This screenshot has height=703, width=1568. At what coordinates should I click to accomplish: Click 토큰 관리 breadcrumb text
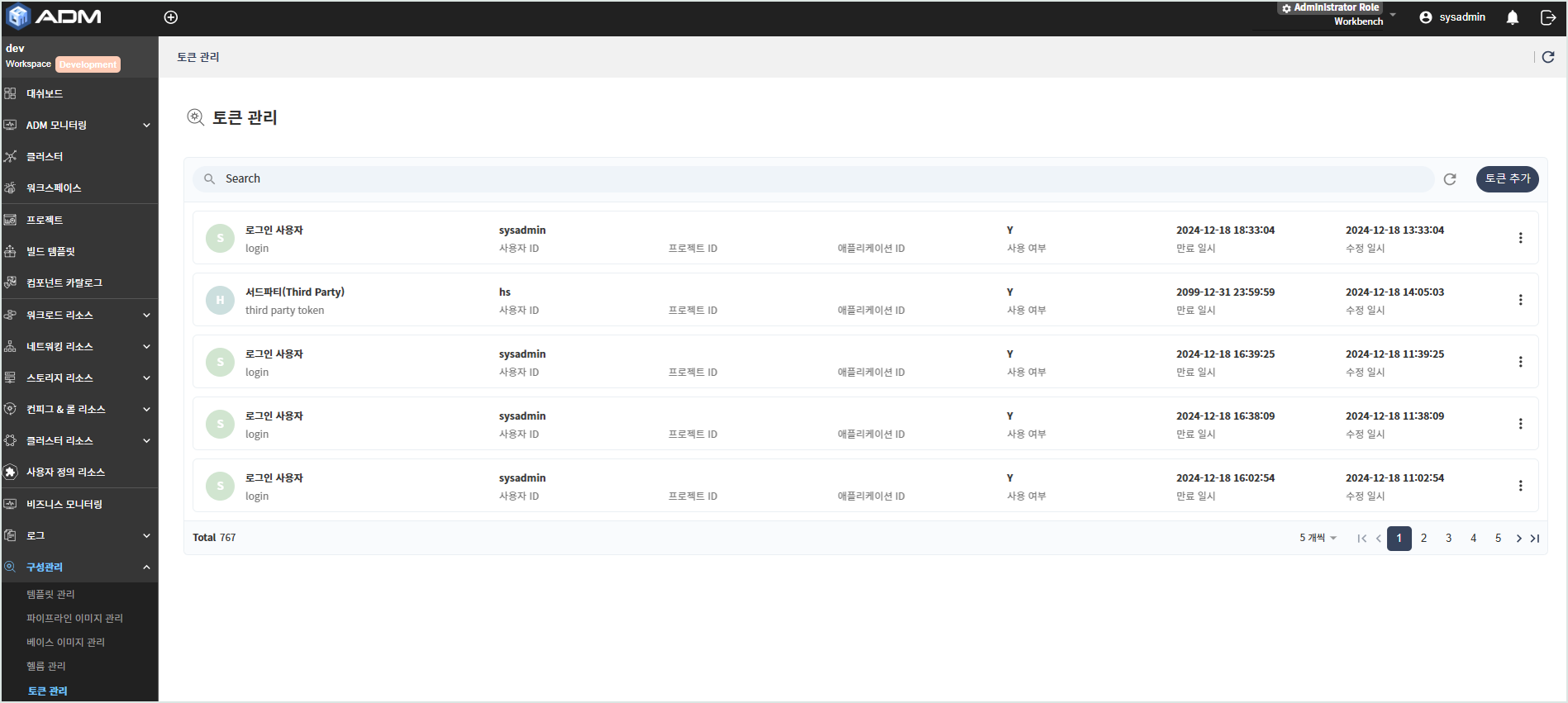(x=198, y=57)
